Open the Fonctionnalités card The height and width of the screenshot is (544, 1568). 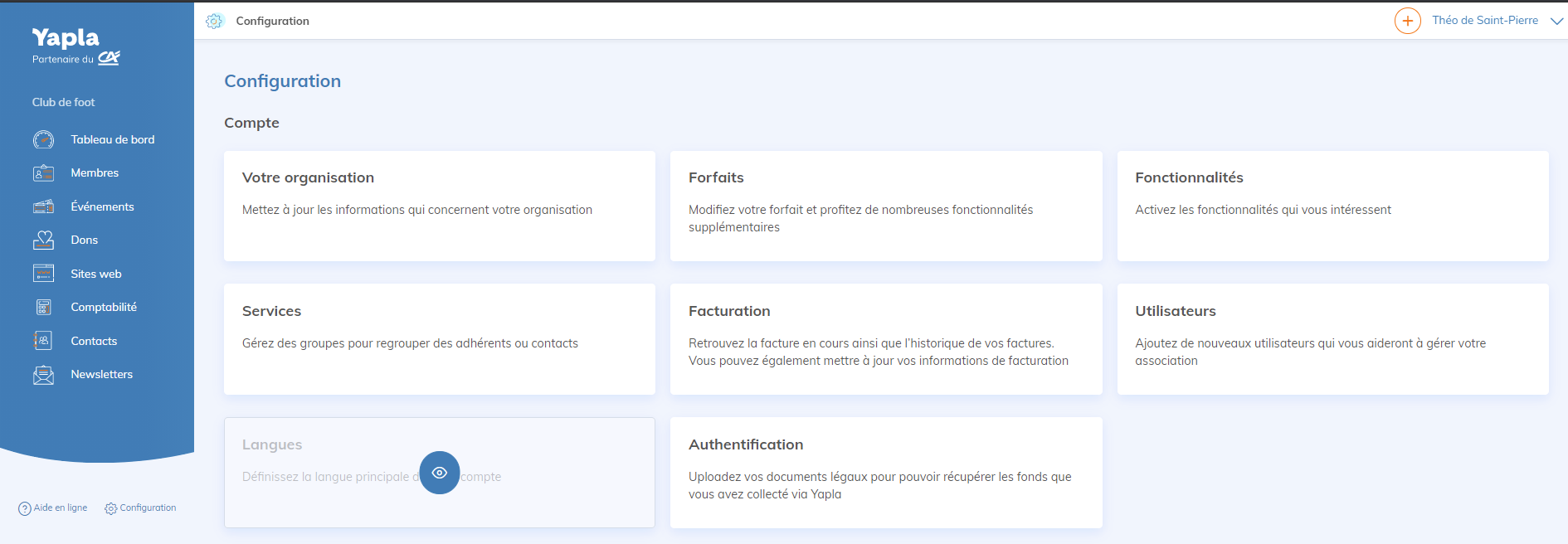[x=1332, y=206]
